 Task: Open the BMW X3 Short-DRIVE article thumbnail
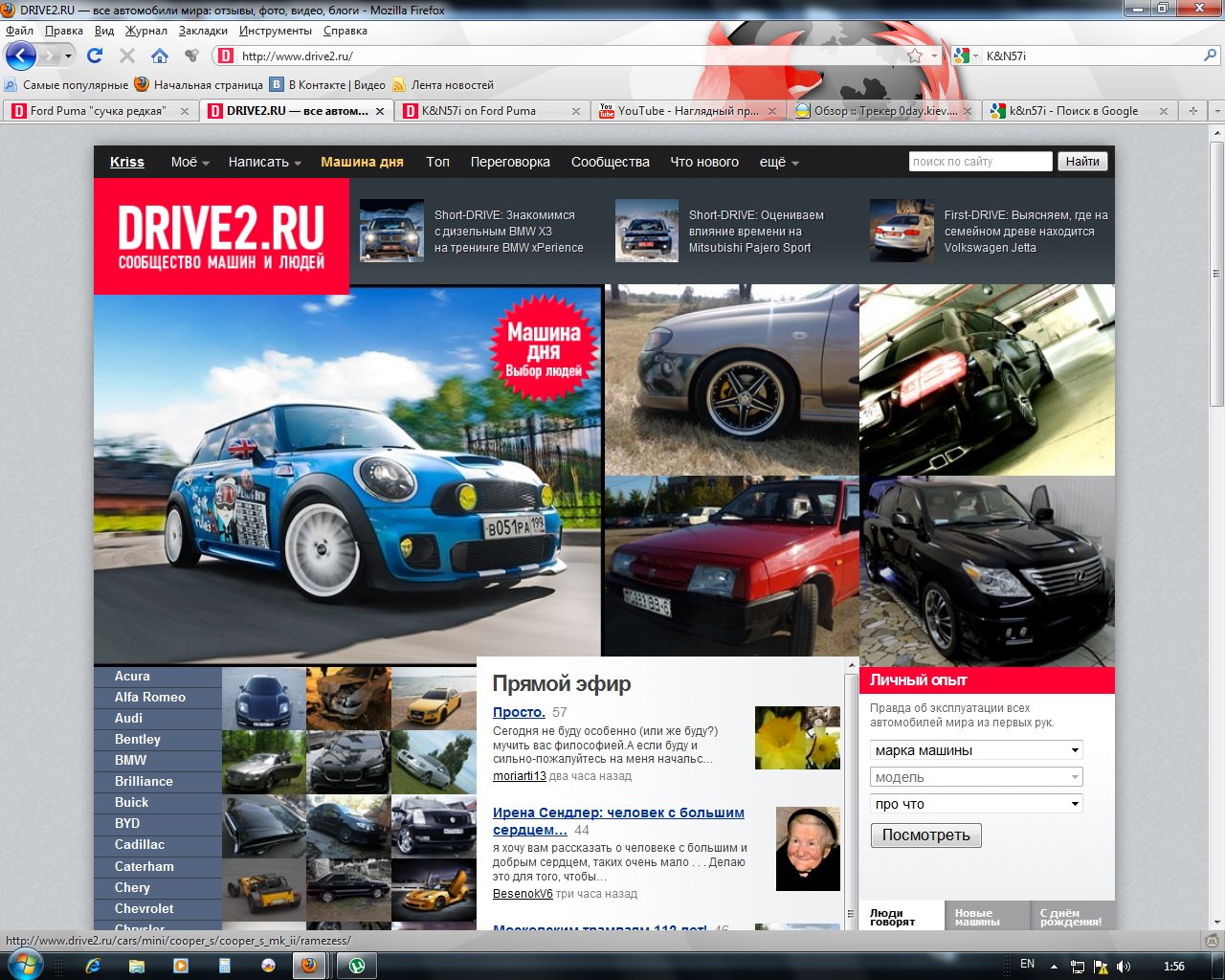click(391, 231)
